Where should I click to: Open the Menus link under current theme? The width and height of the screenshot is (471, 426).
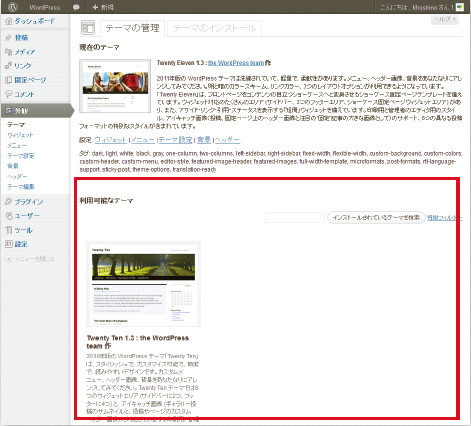coord(142,140)
